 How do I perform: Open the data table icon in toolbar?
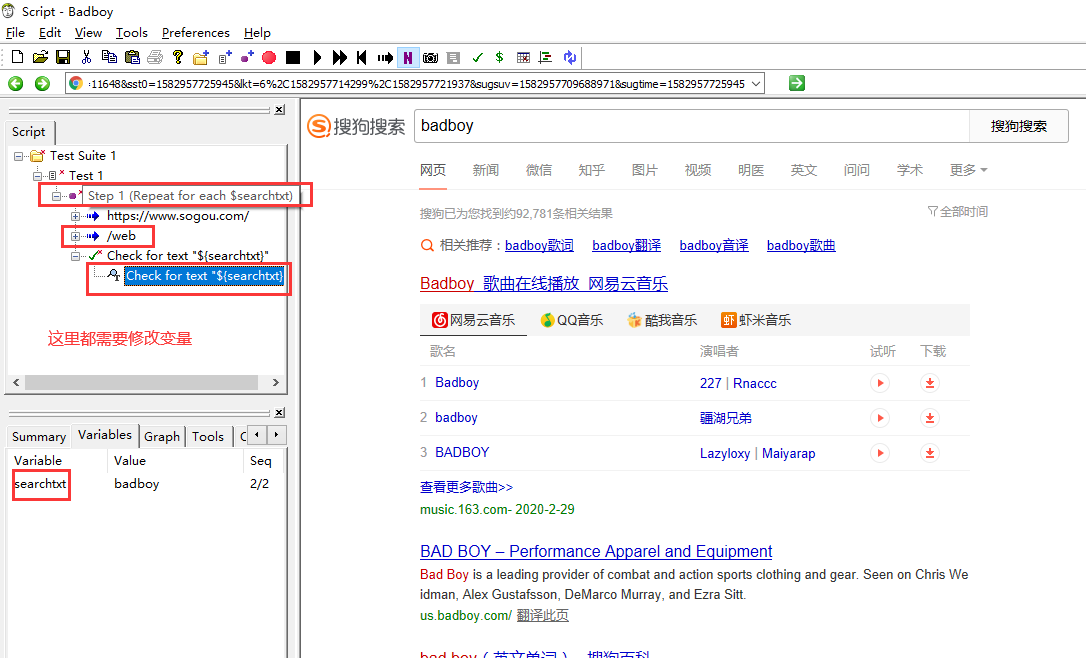(x=523, y=57)
